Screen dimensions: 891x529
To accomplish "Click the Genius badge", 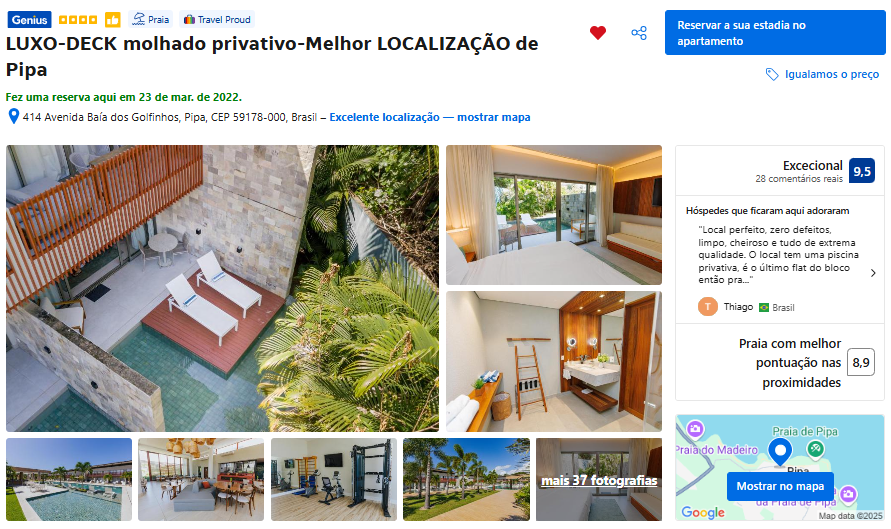I will point(30,20).
